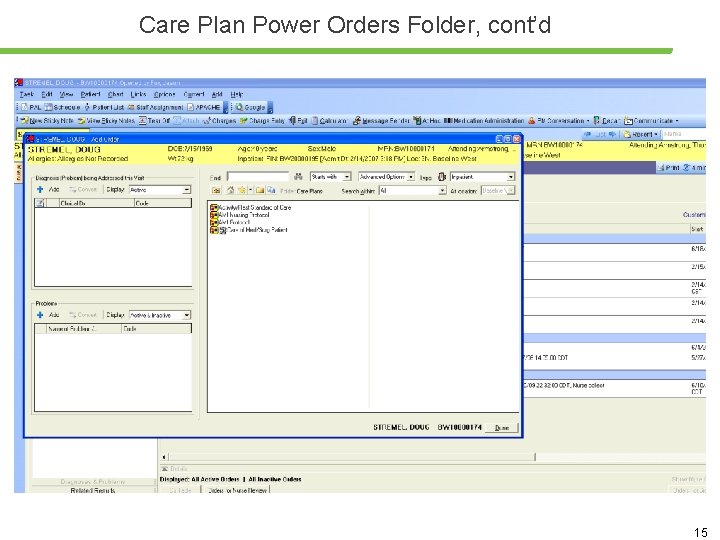
Task: Click Add in the Problems section
Action: tap(48, 315)
